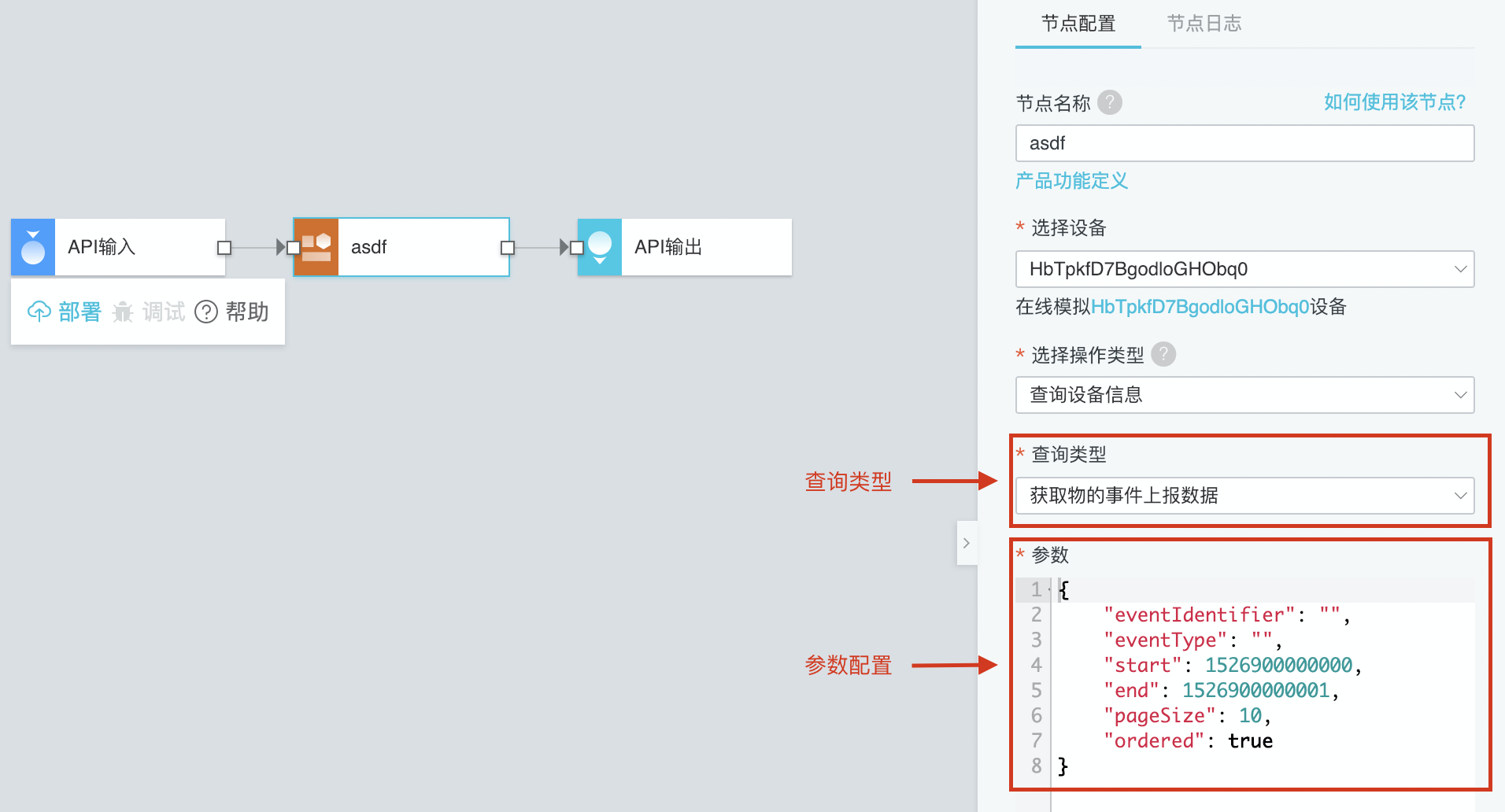The image size is (1505, 812).
Task: Open the 查询类型 dropdown
Action: [x=1244, y=496]
